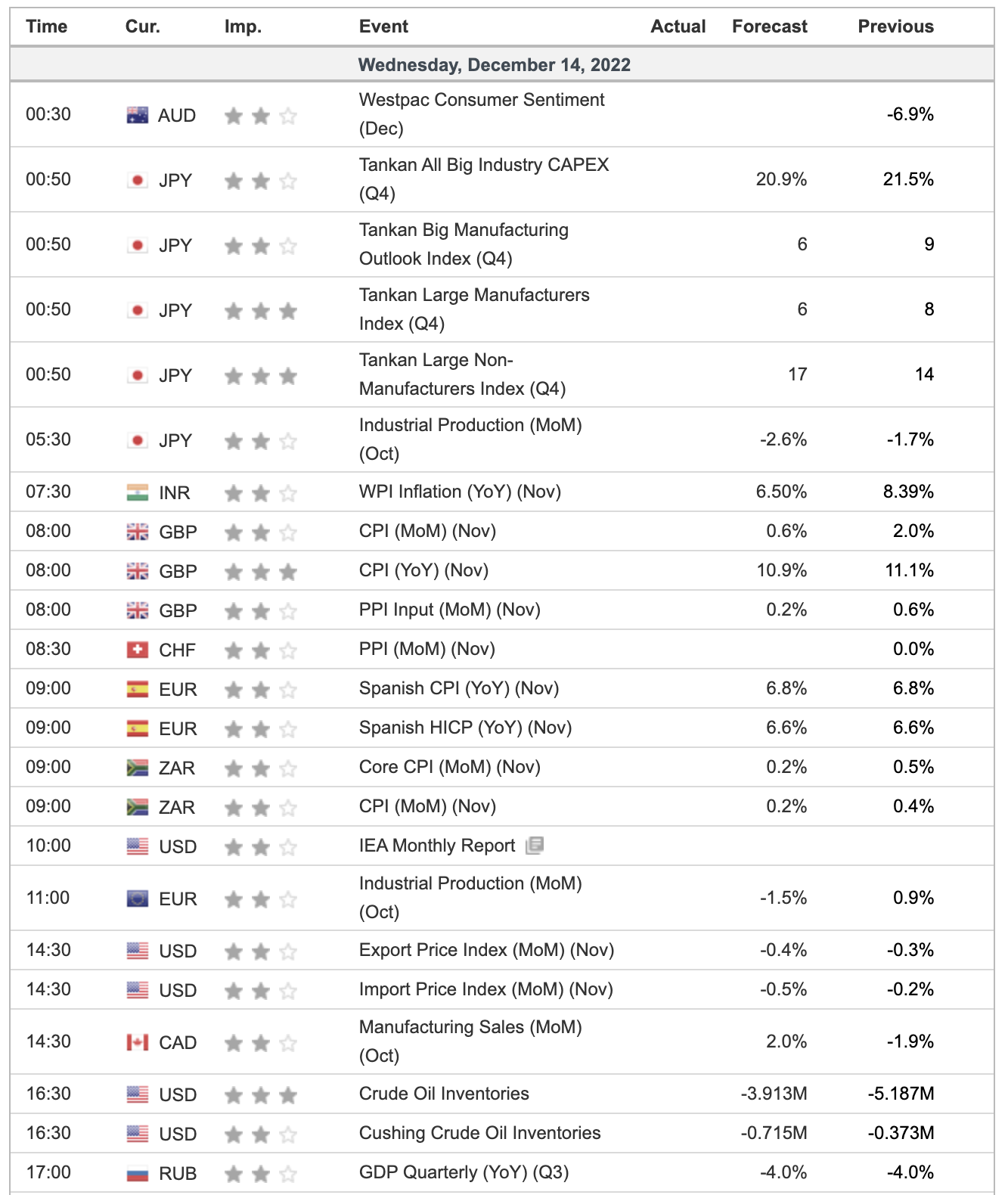The image size is (1008, 1195).
Task: Click the Time column header
Action: (46, 26)
